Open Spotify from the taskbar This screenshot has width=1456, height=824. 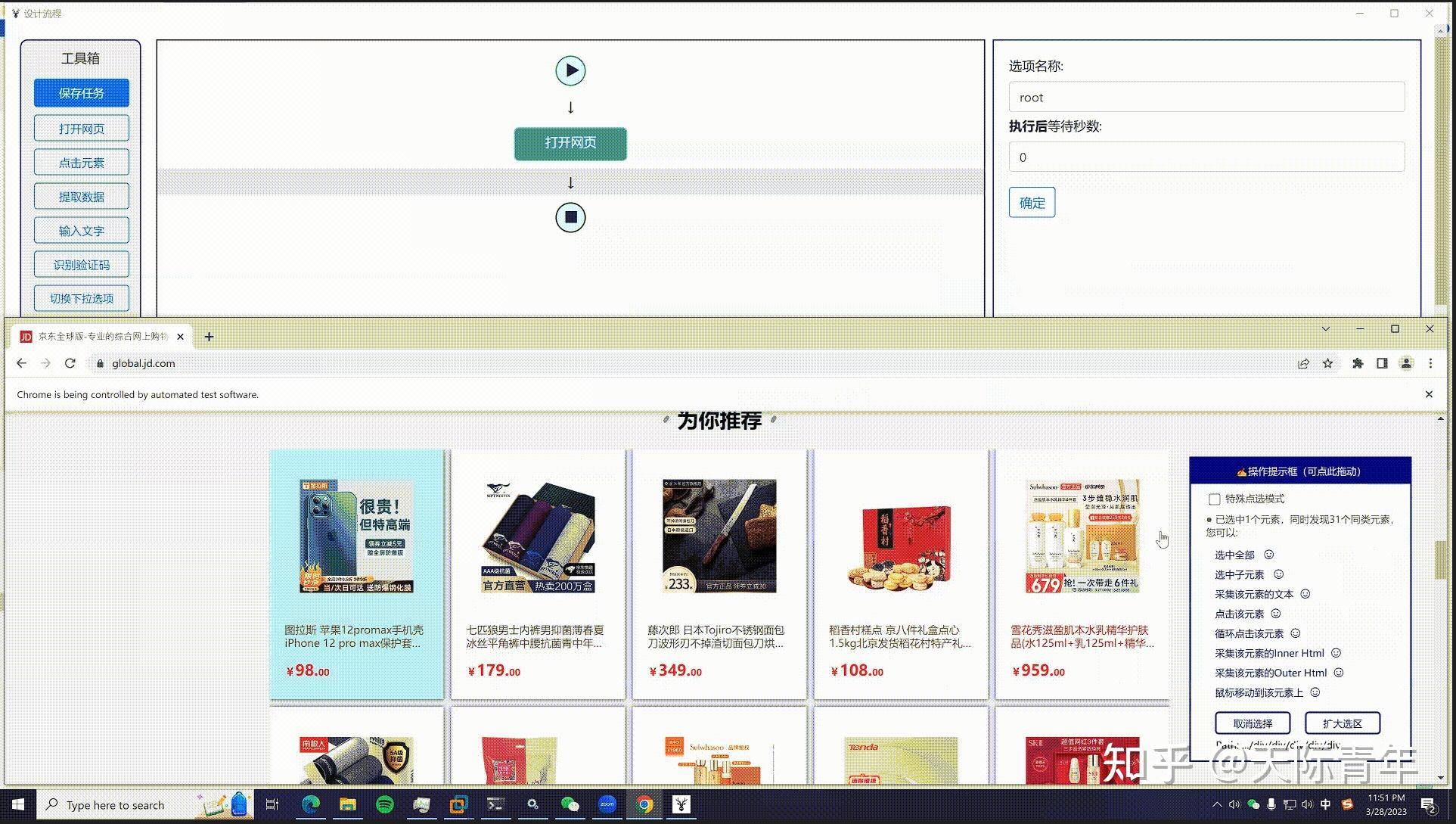pos(384,804)
